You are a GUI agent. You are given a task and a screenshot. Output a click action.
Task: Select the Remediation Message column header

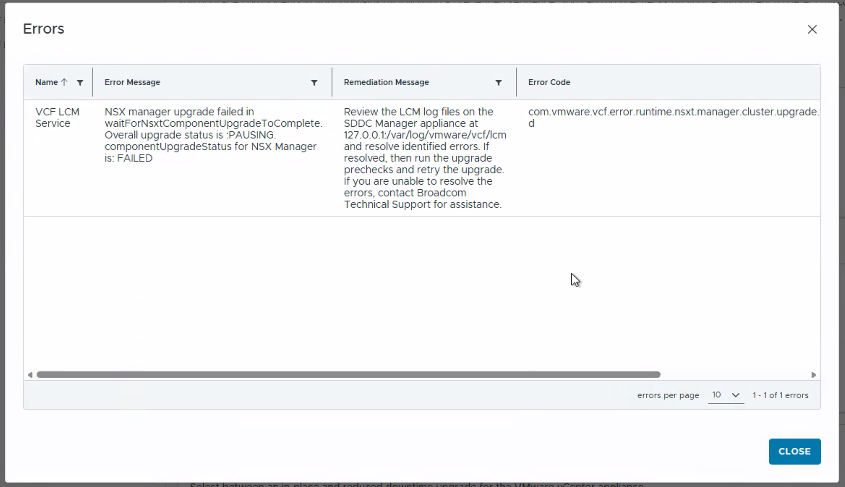[x=386, y=82]
